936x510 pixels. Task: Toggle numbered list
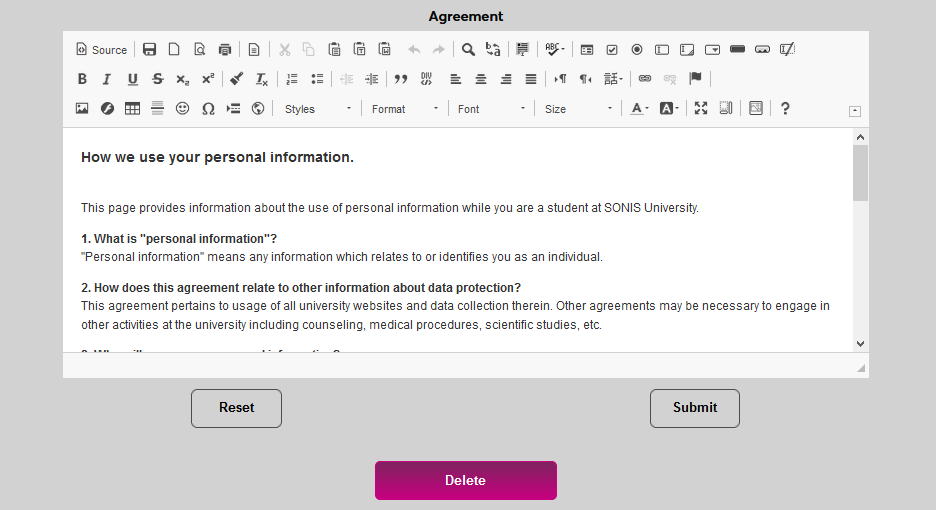(292, 79)
